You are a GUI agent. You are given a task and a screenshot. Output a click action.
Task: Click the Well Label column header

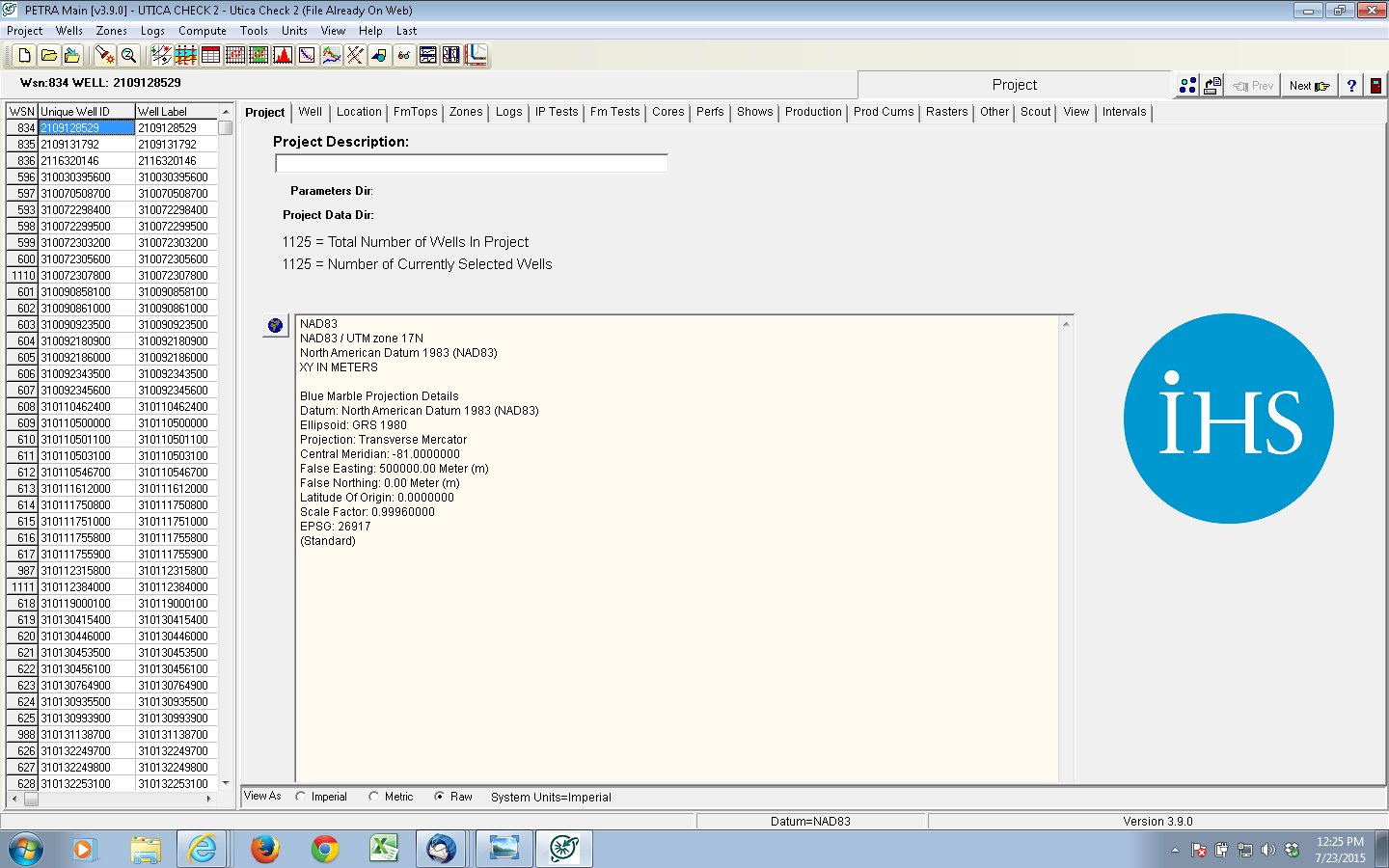coord(177,111)
